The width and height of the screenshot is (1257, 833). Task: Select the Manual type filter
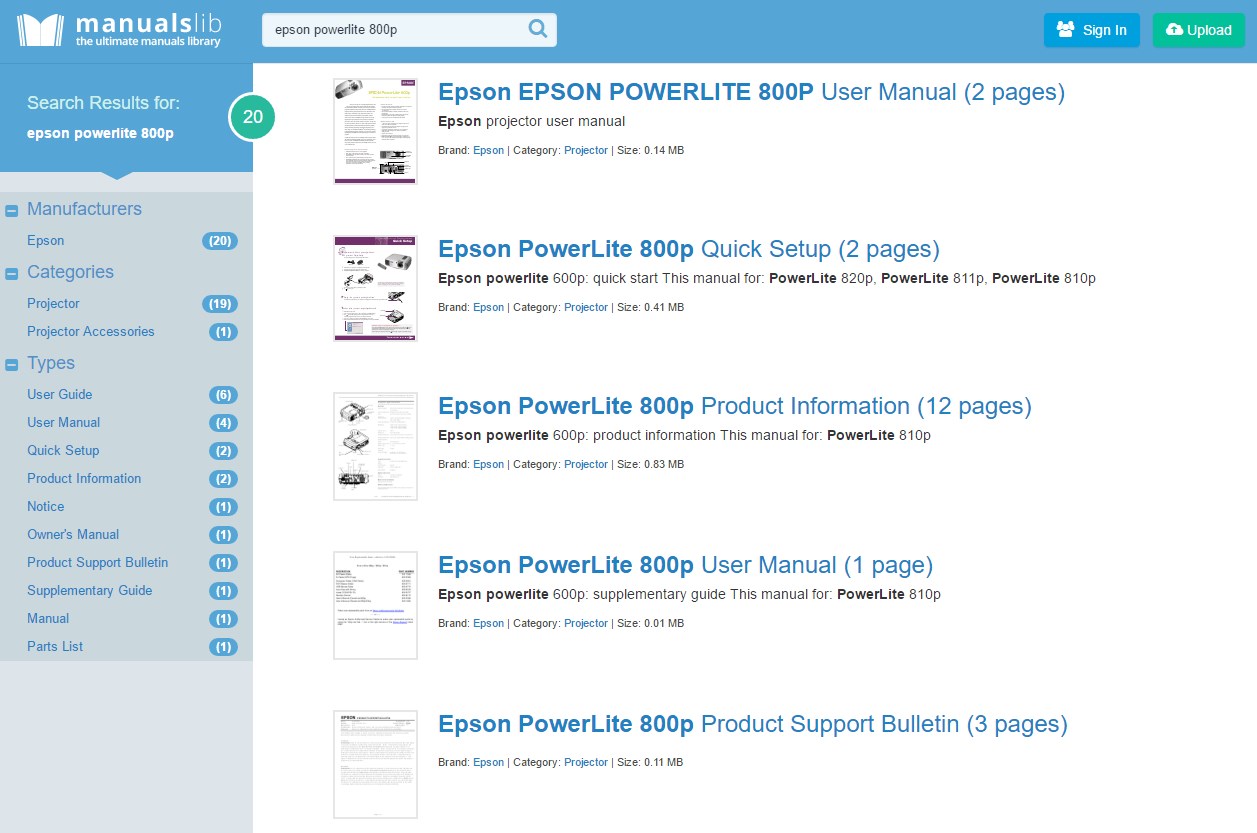pyautogui.click(x=48, y=619)
